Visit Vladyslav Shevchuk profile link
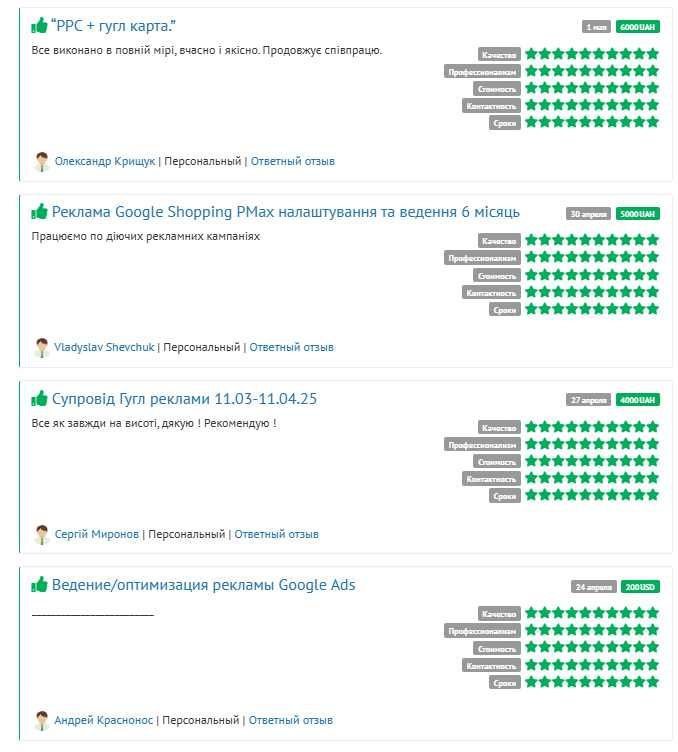Viewport: 678px width, 752px height. click(104, 347)
